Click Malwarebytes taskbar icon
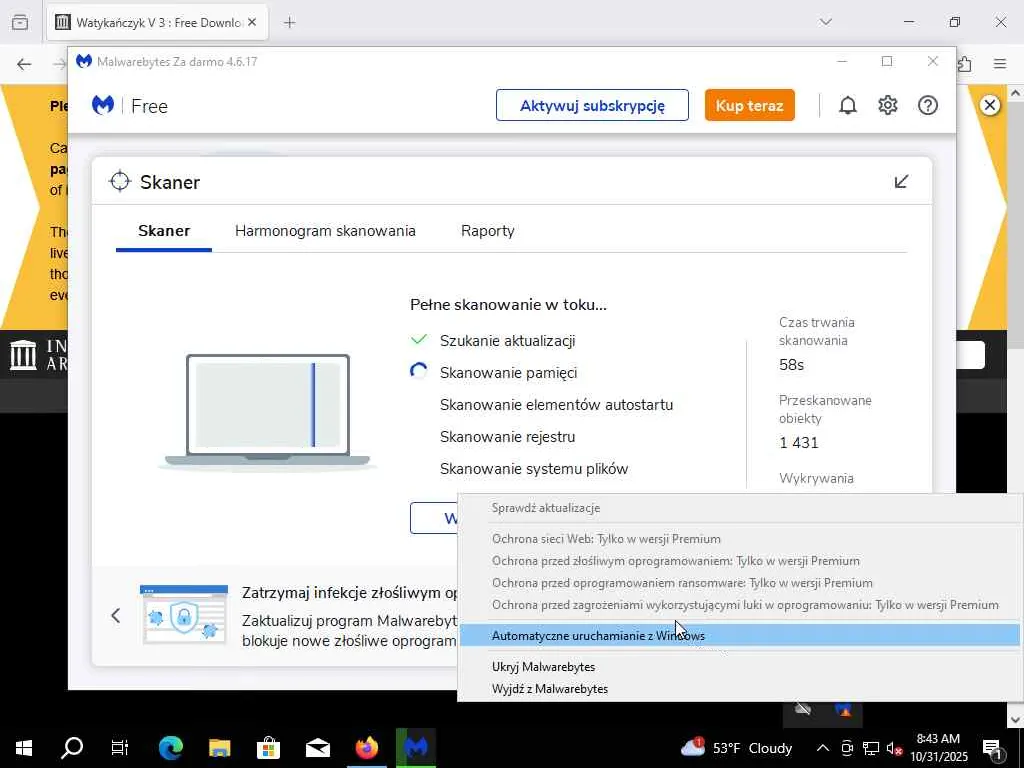This screenshot has width=1024, height=768. 415,748
